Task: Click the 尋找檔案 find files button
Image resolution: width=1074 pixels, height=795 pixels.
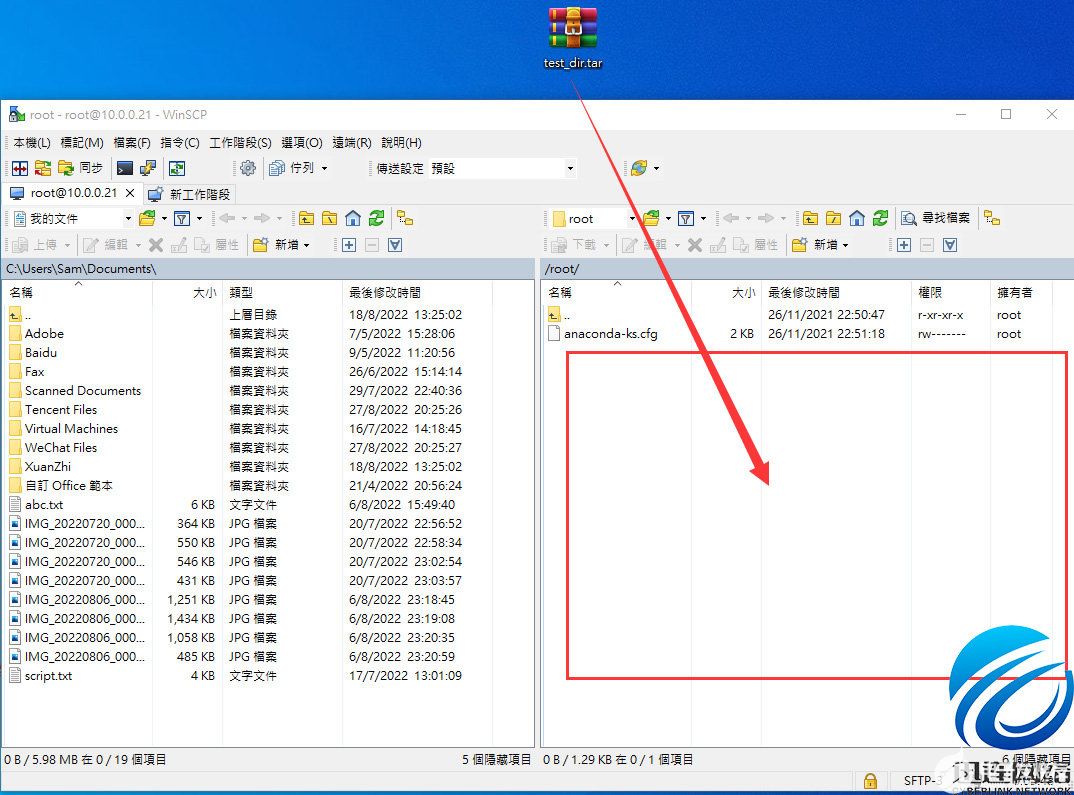Action: click(x=936, y=218)
